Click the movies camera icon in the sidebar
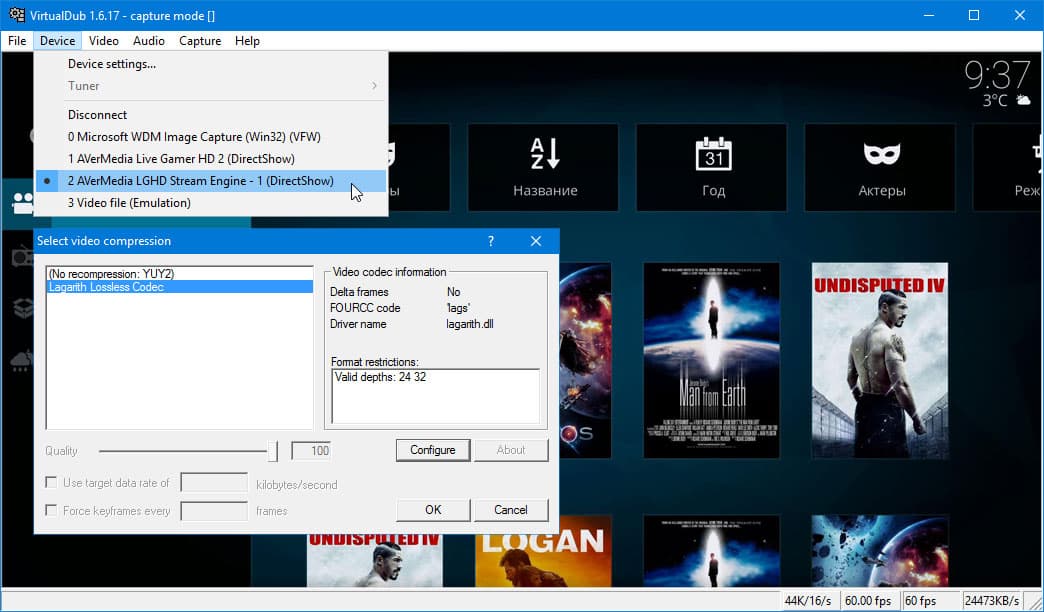 click(x=23, y=203)
